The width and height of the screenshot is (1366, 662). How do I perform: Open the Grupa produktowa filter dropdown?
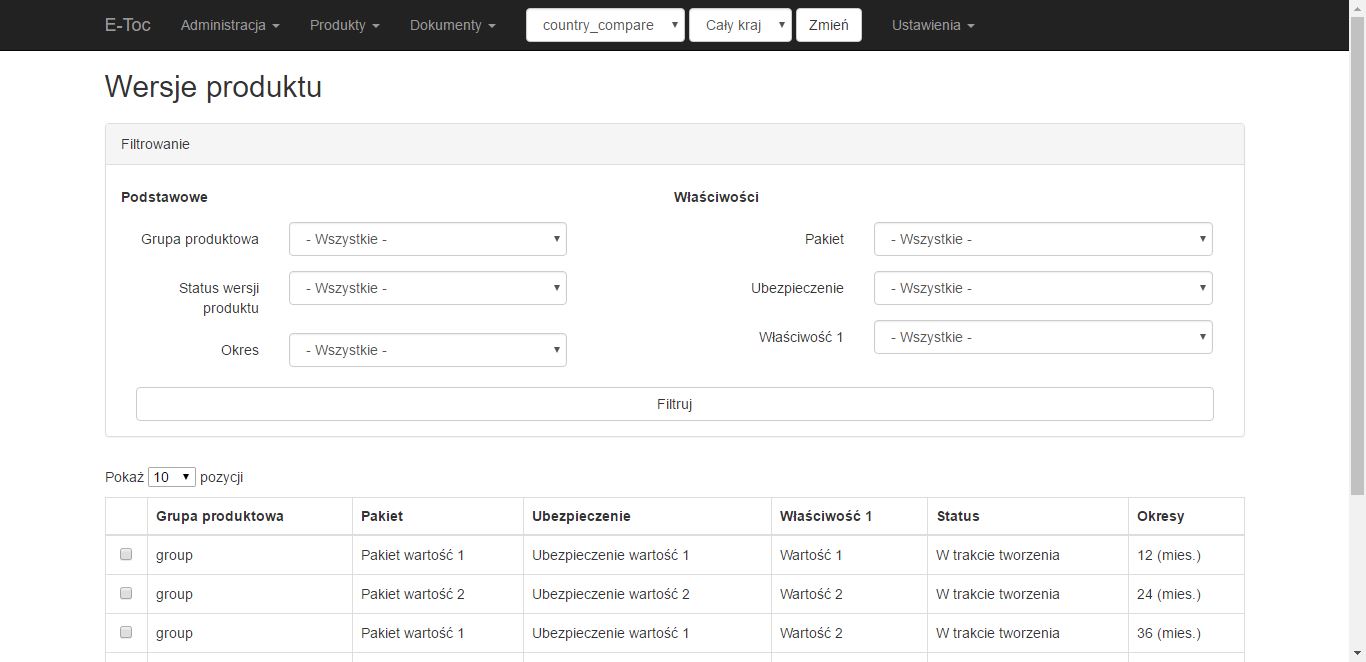[x=428, y=239]
